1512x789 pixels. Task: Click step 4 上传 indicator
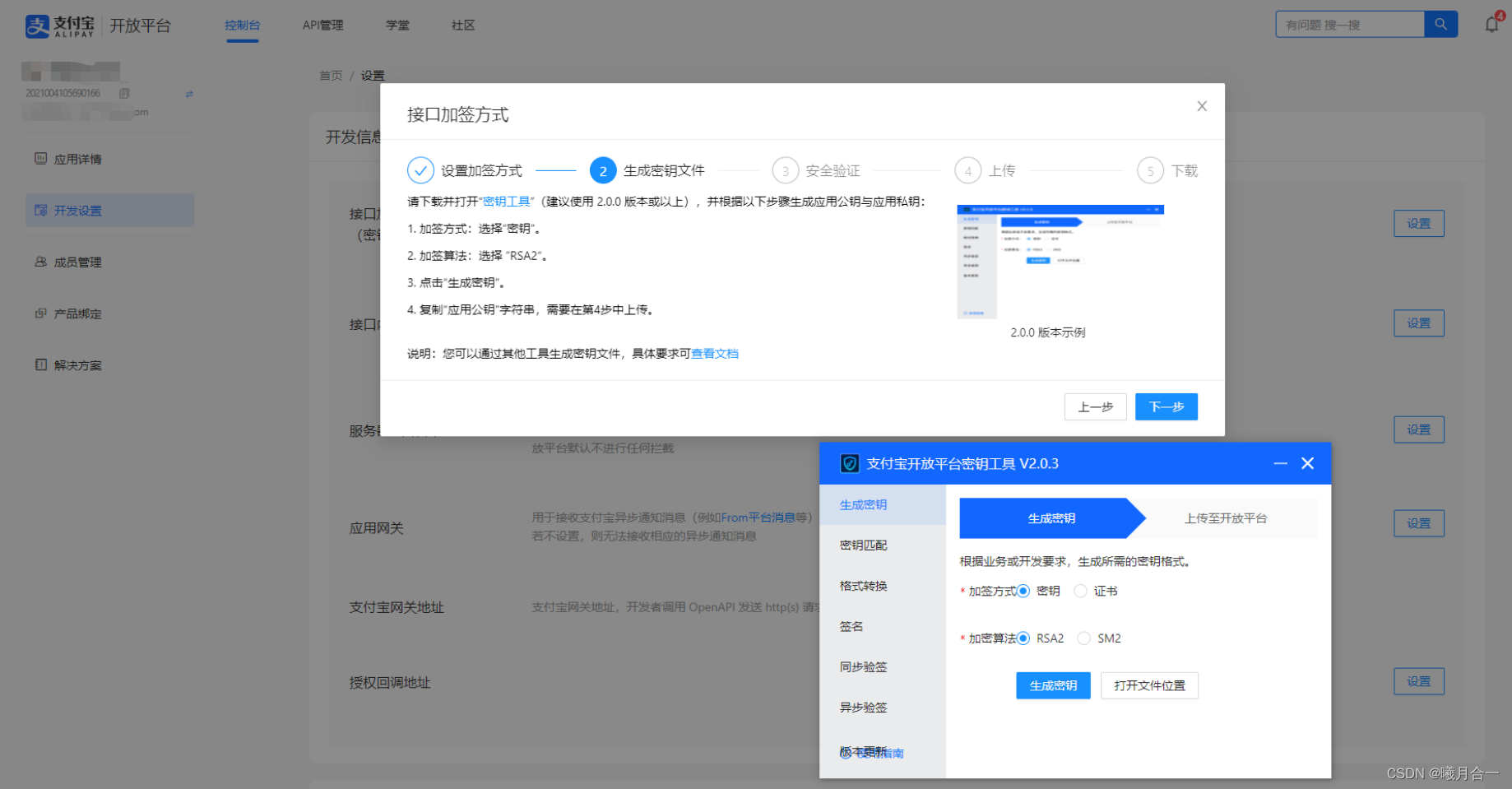click(968, 170)
